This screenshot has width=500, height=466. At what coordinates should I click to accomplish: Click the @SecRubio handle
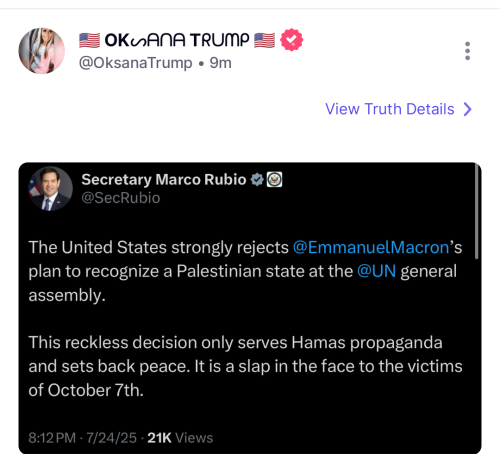pyautogui.click(x=121, y=198)
